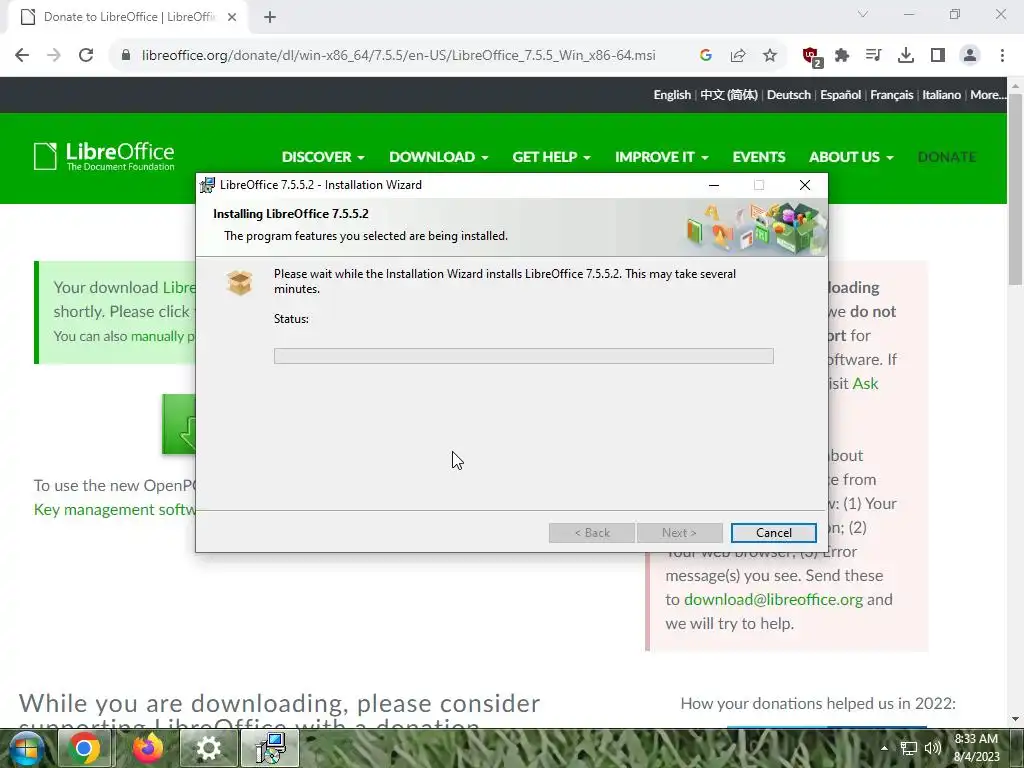Show hidden tray icons arrow
This screenshot has height=768, width=1024.
pos(884,748)
